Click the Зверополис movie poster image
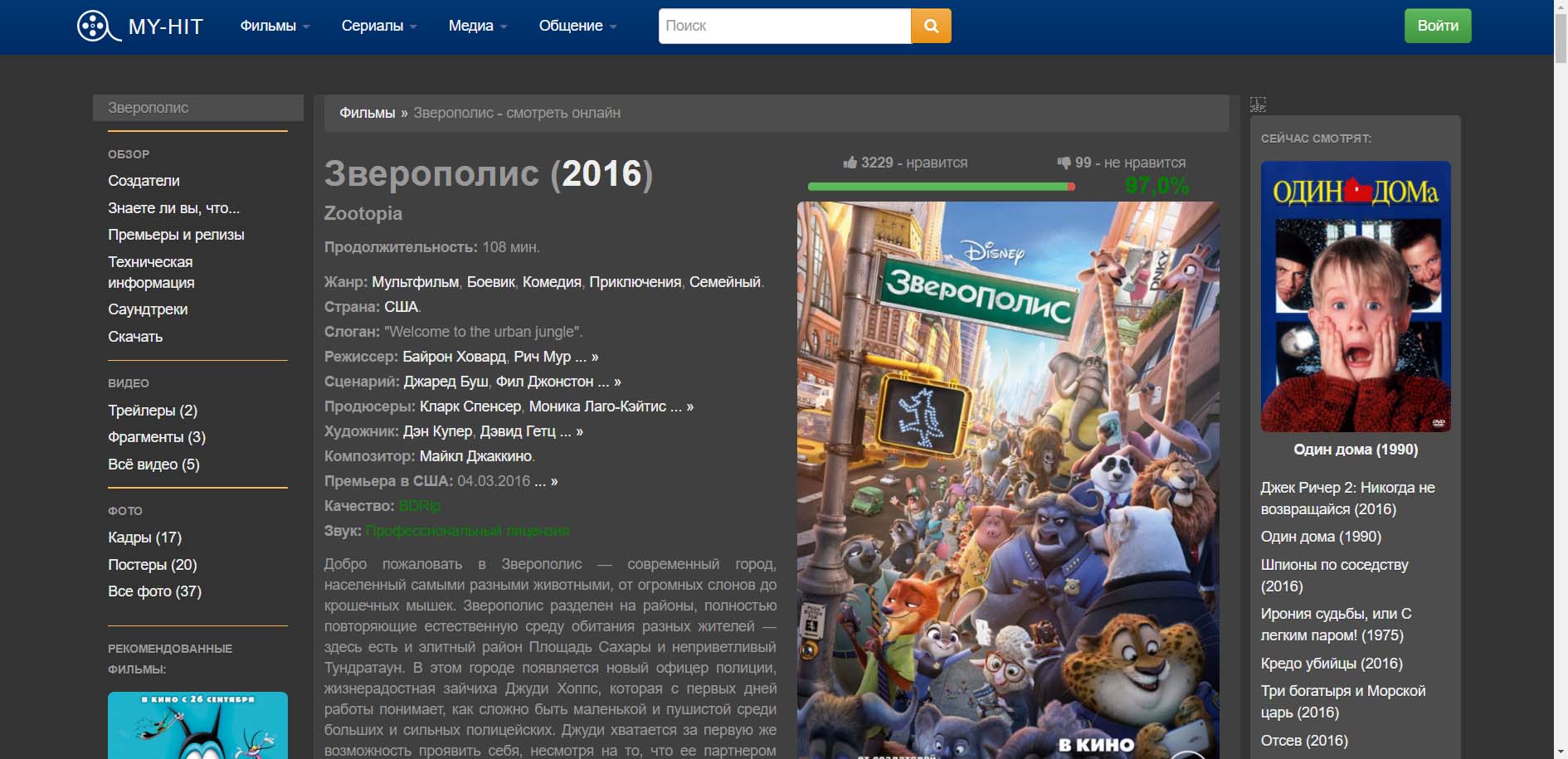This screenshot has width=1568, height=759. pyautogui.click(x=1008, y=479)
